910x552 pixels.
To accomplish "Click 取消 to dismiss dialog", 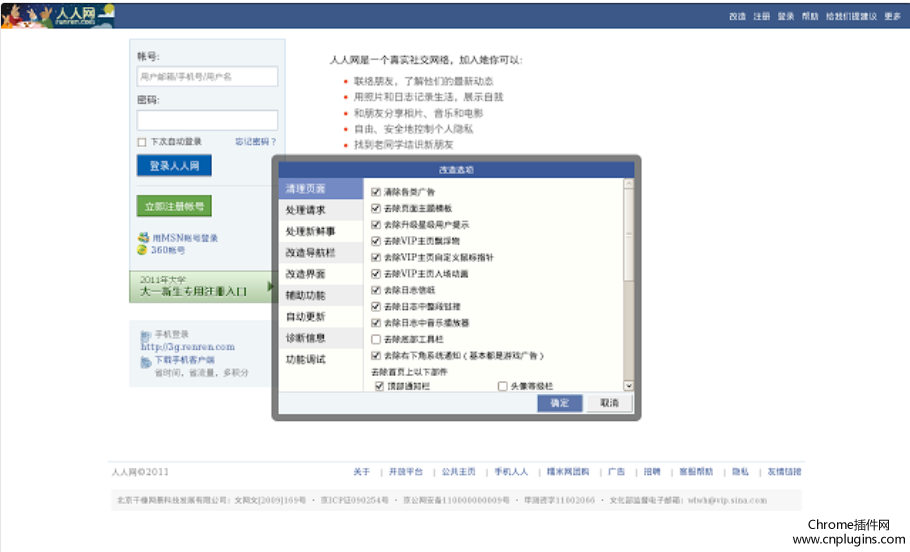I will tap(609, 403).
